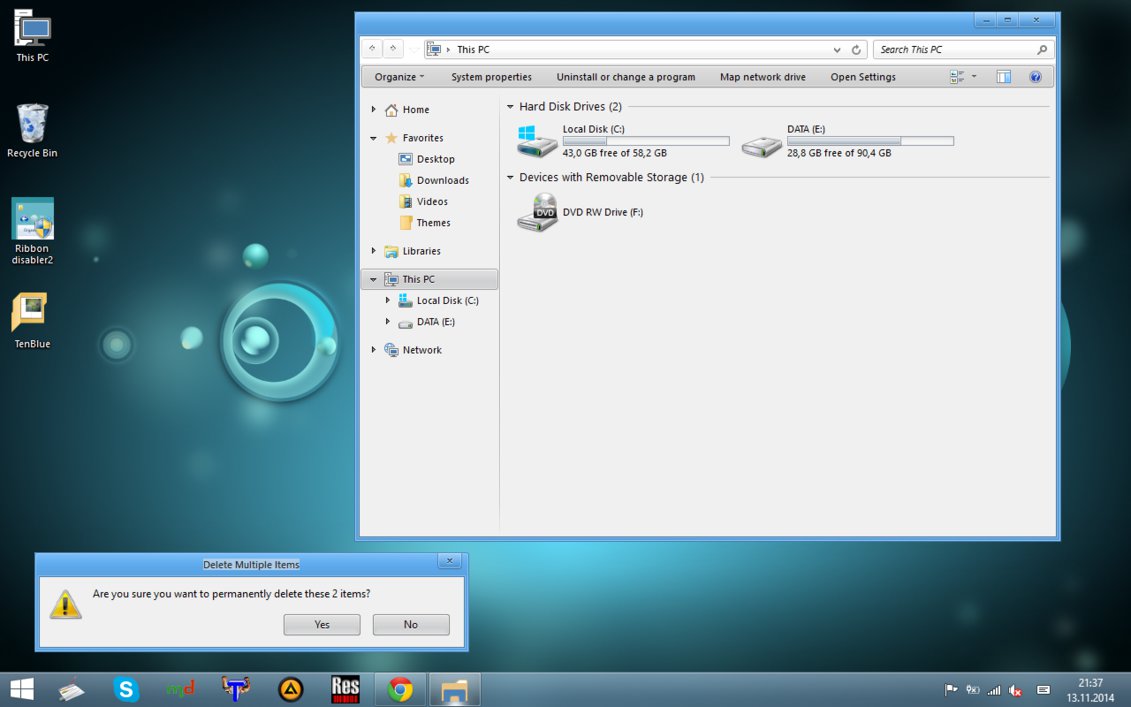Open the scanner-like icon next to Start
The image size is (1131, 707).
point(71,690)
